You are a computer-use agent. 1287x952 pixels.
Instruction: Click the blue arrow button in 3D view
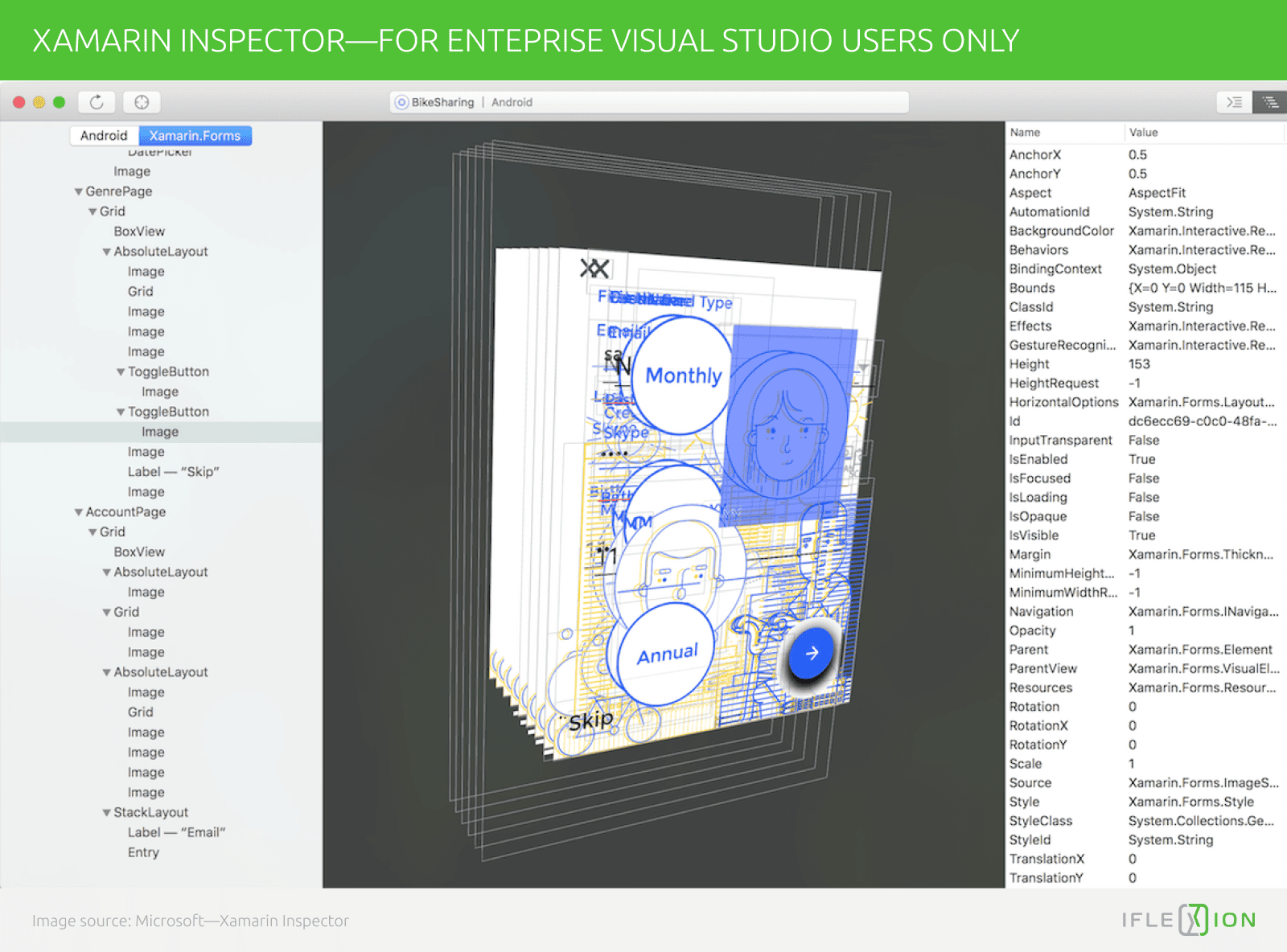point(812,653)
